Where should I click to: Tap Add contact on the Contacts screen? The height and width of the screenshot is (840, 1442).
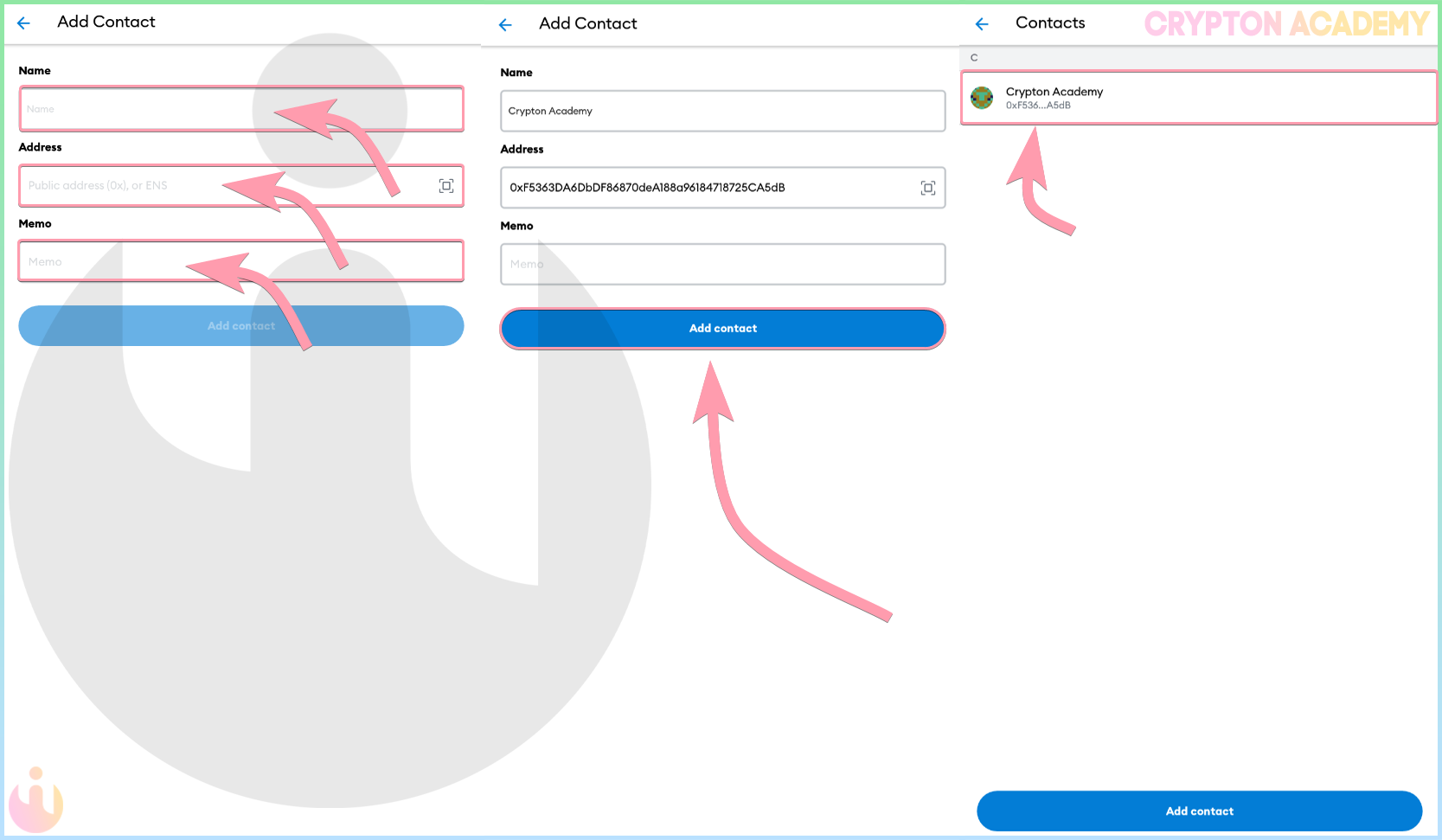coord(1200,811)
